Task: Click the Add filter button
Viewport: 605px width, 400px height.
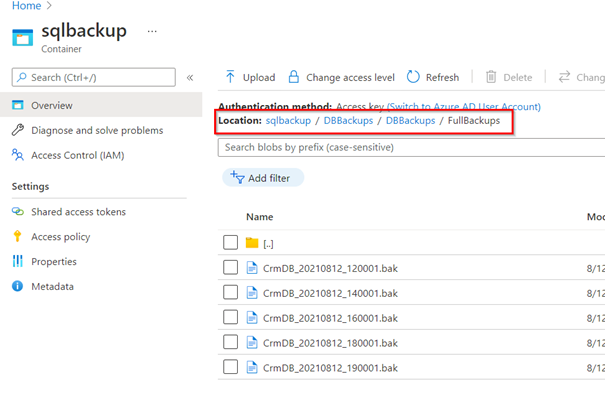Action: coord(263,177)
